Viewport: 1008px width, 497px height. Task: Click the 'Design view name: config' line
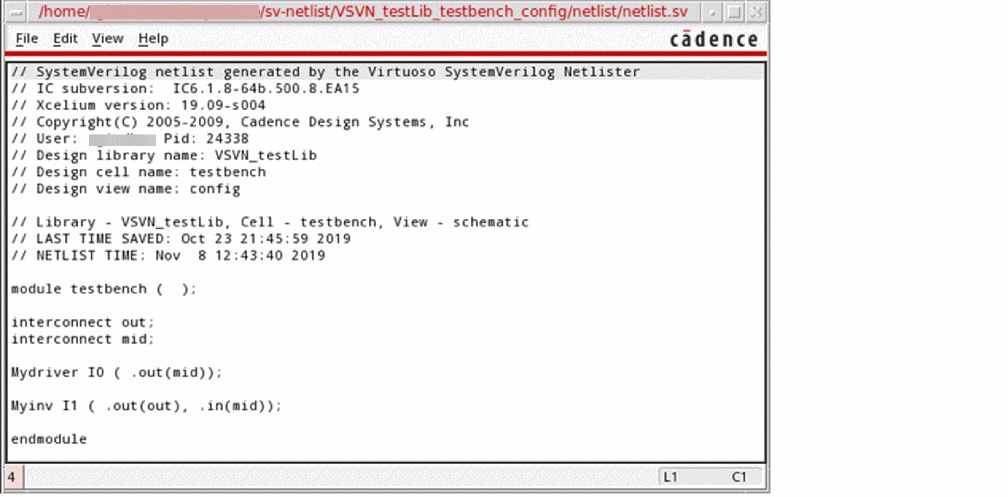126,189
